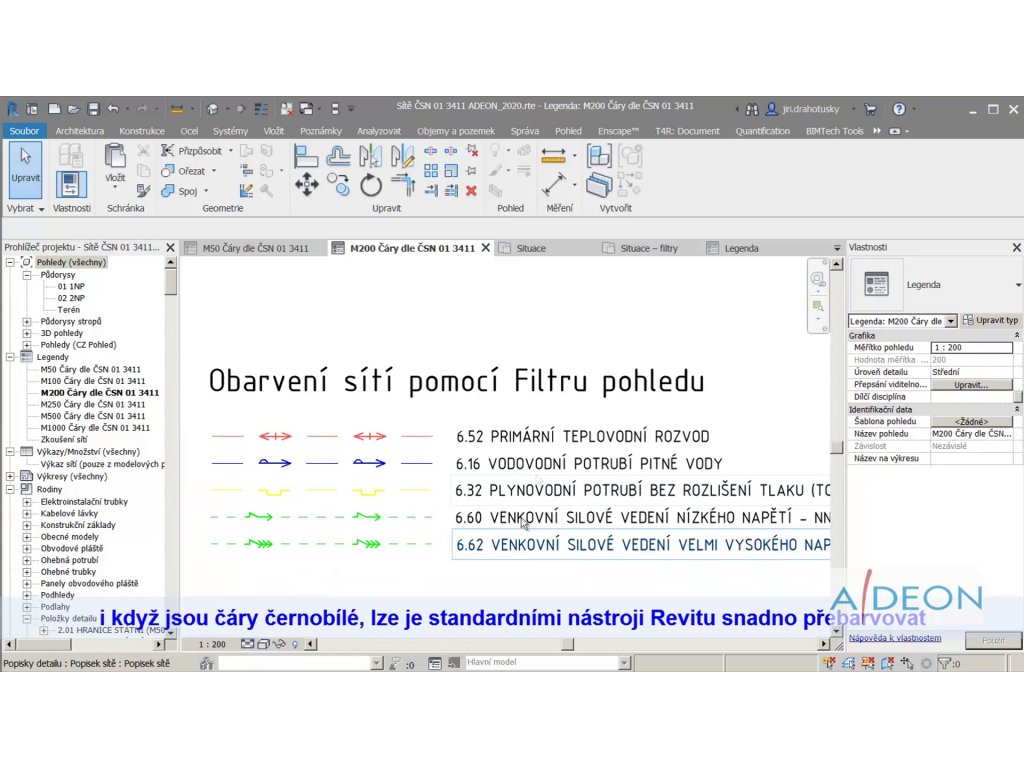Edit the Měřítko pohledu scale field
The image size is (1024, 768).
pos(971,347)
